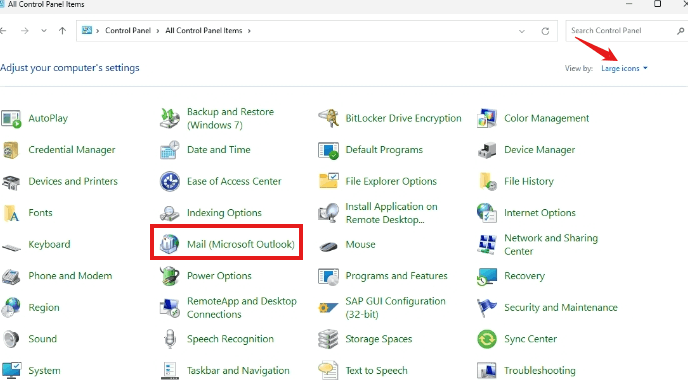Click the Device Manager icon
The image size is (688, 380).
pos(487,150)
